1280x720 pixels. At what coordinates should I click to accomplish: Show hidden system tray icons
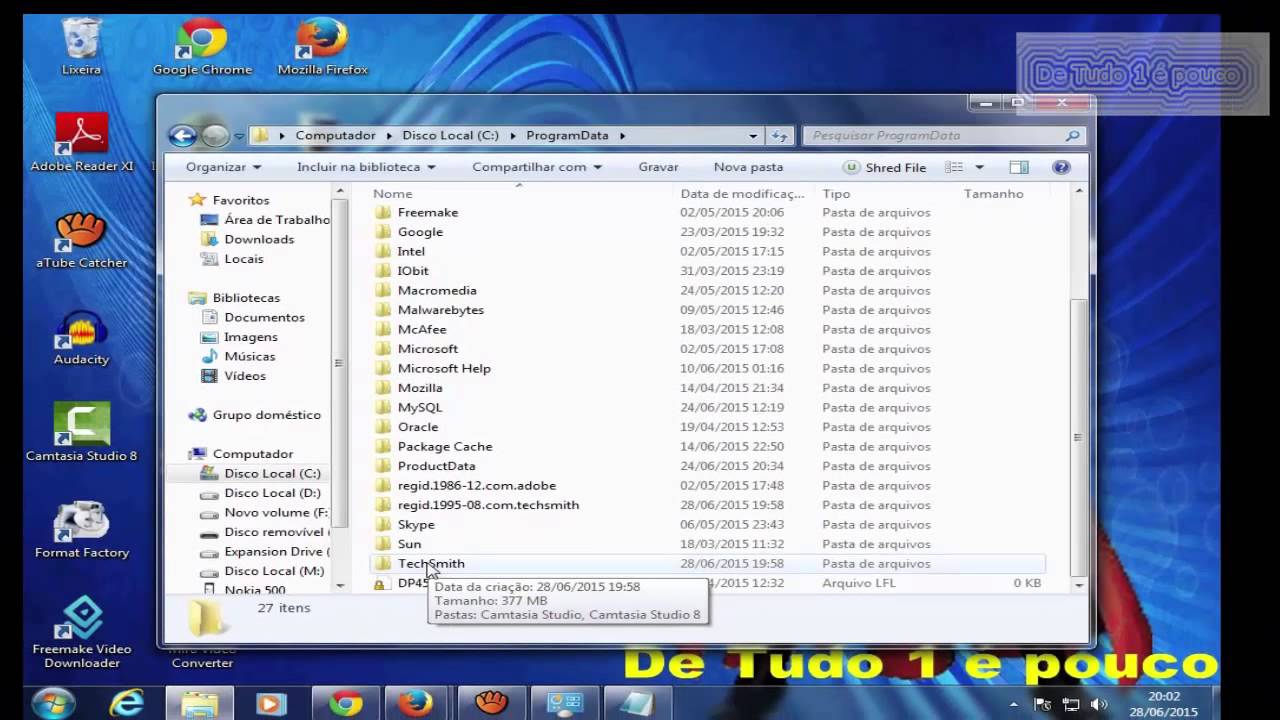[x=1015, y=704]
